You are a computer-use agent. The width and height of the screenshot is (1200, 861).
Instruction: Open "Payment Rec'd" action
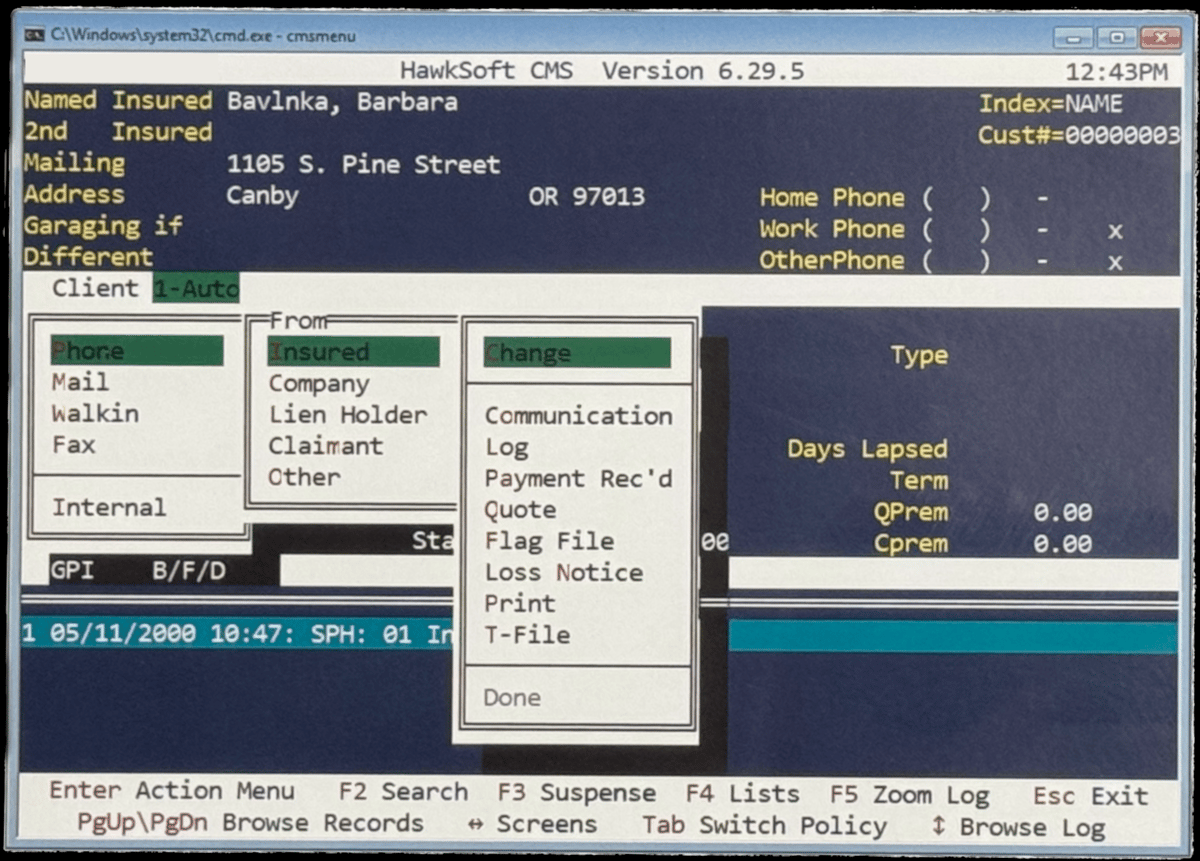click(578, 478)
